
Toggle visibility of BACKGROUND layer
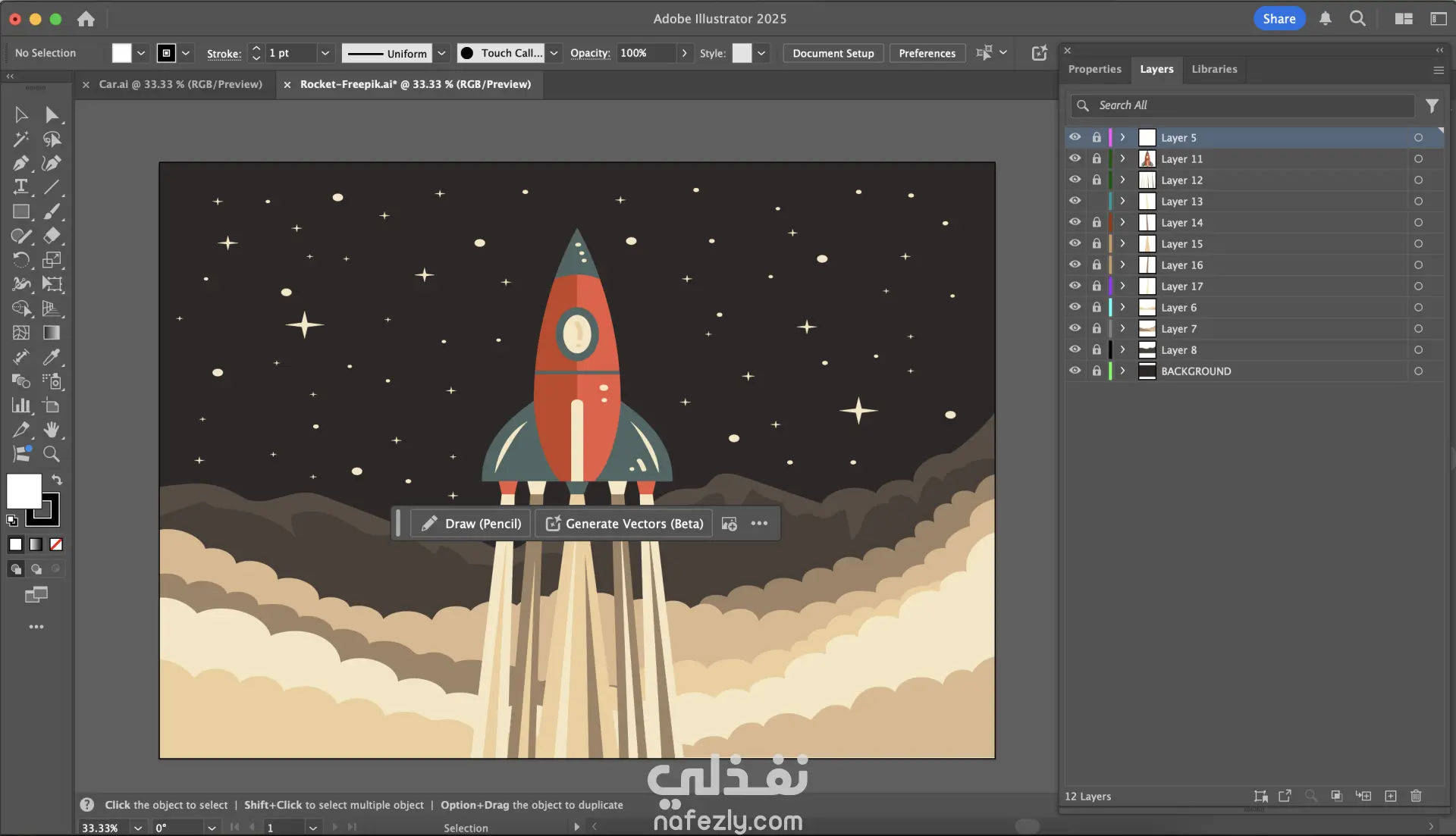(1075, 371)
